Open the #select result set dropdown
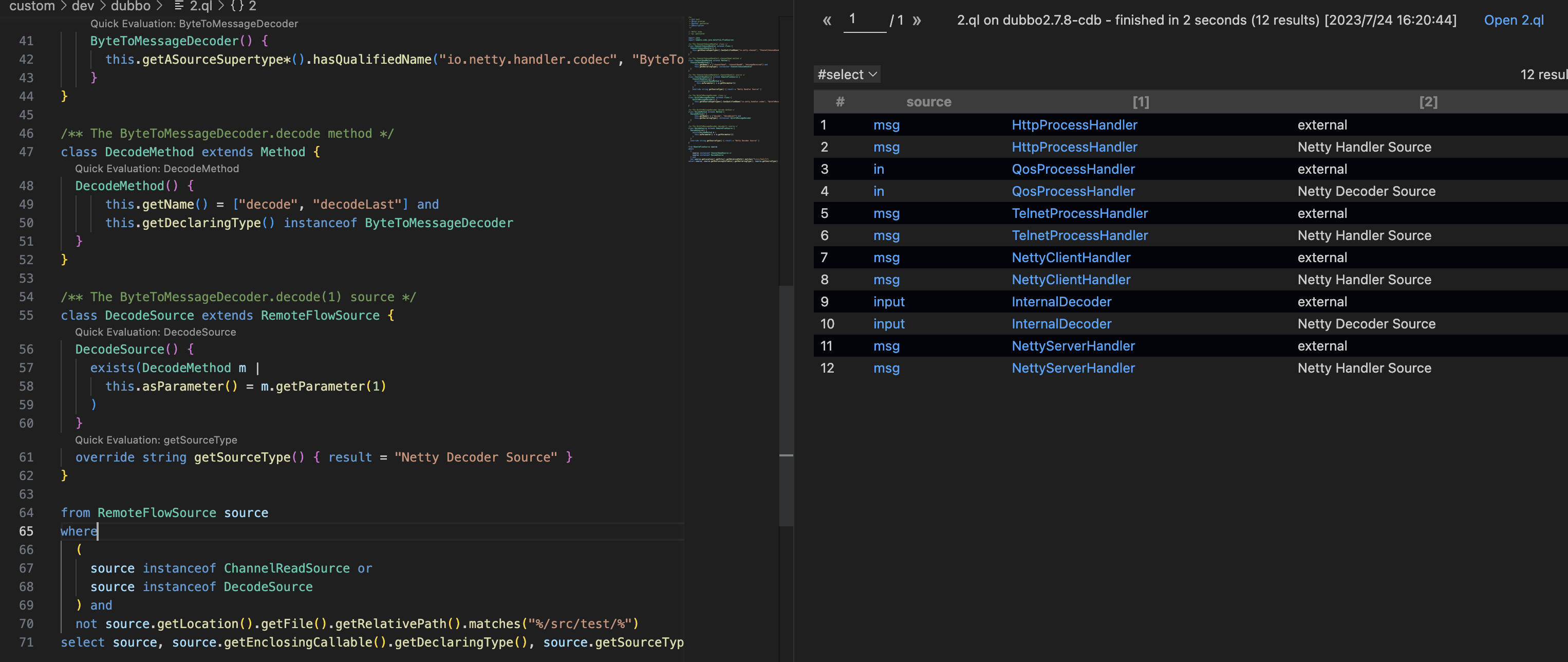Screen dimensions: 1568x662 tap(847, 75)
